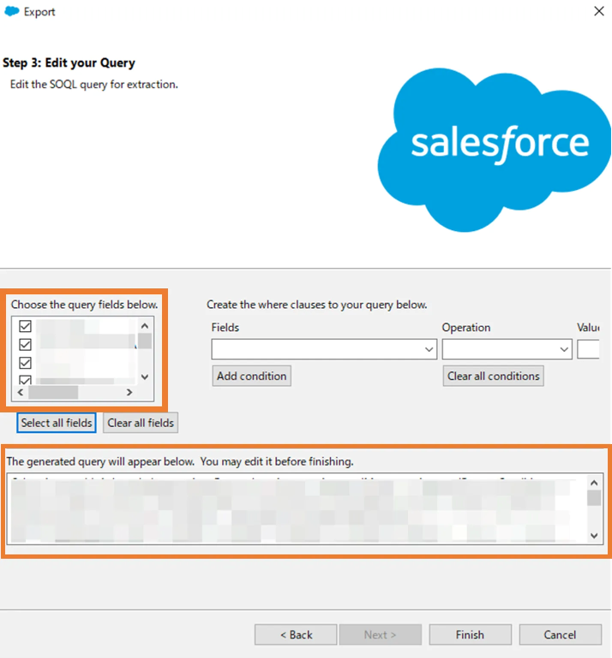Click the generated query vertical scrollbar thumb
612x658 pixels.
pos(594,498)
